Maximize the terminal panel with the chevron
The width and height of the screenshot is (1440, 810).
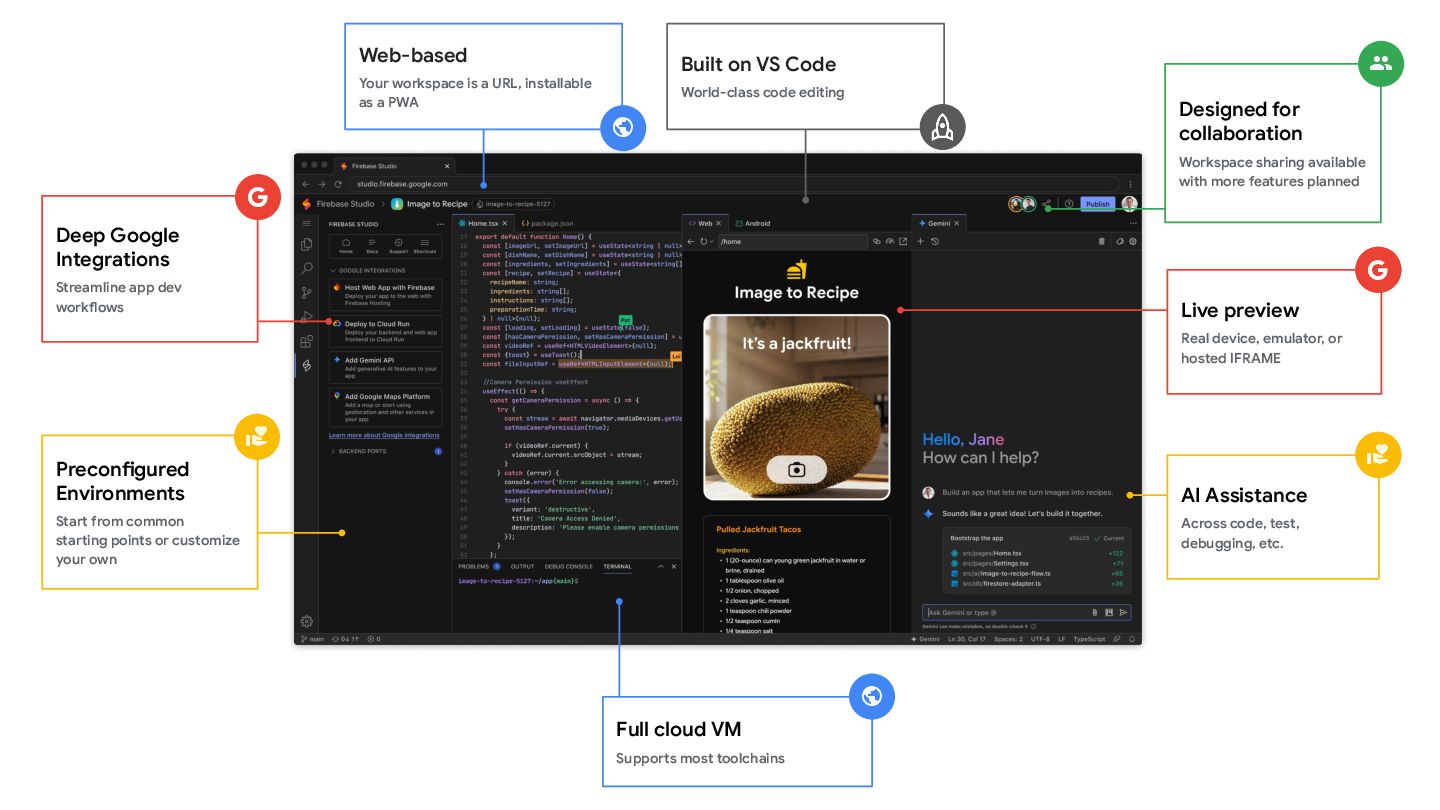[660, 567]
